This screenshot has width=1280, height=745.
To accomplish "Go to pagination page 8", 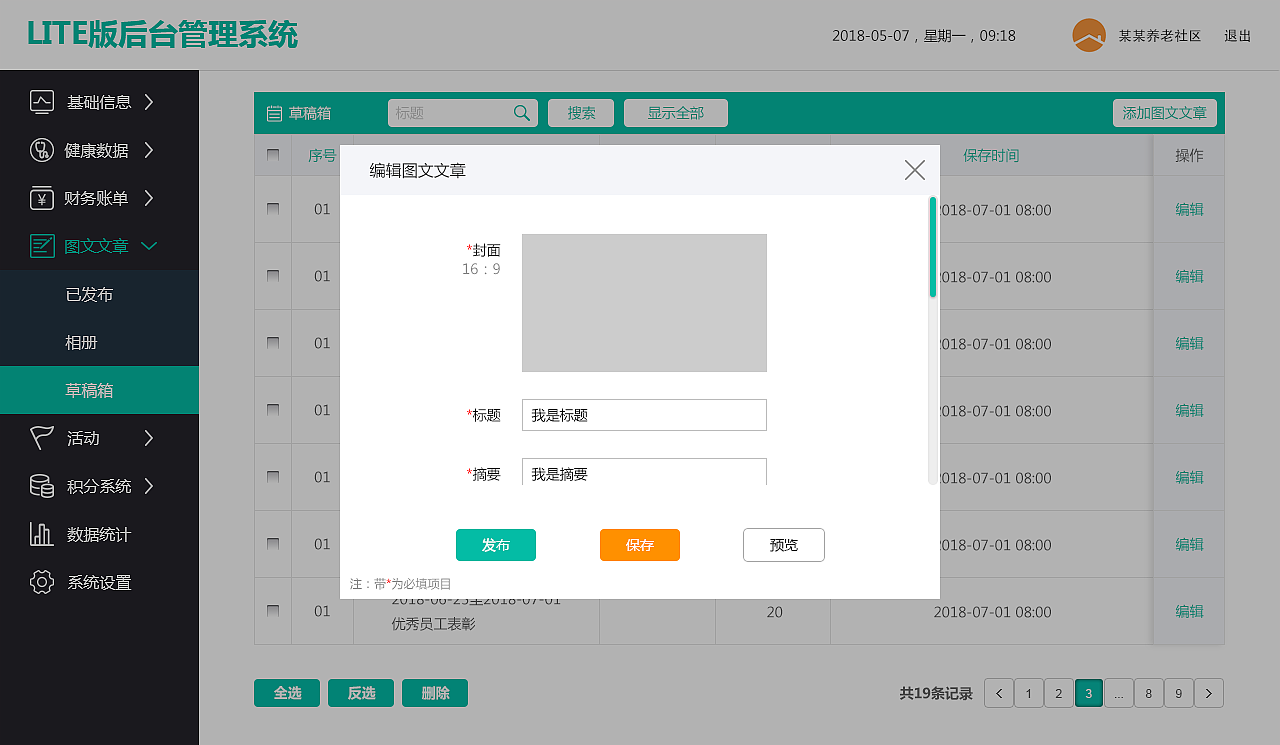I will click(x=1148, y=692).
